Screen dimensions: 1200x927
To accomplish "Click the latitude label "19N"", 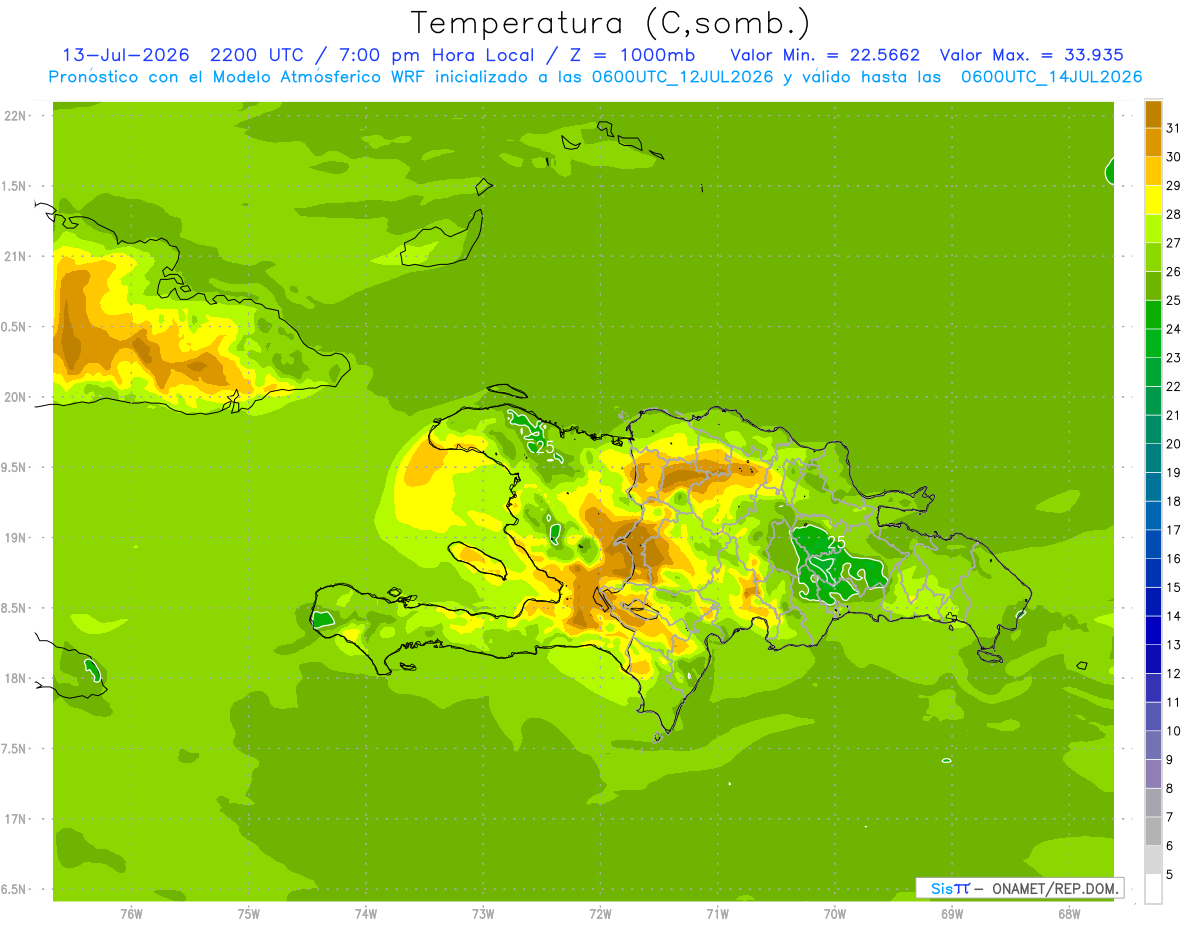I will (16, 538).
